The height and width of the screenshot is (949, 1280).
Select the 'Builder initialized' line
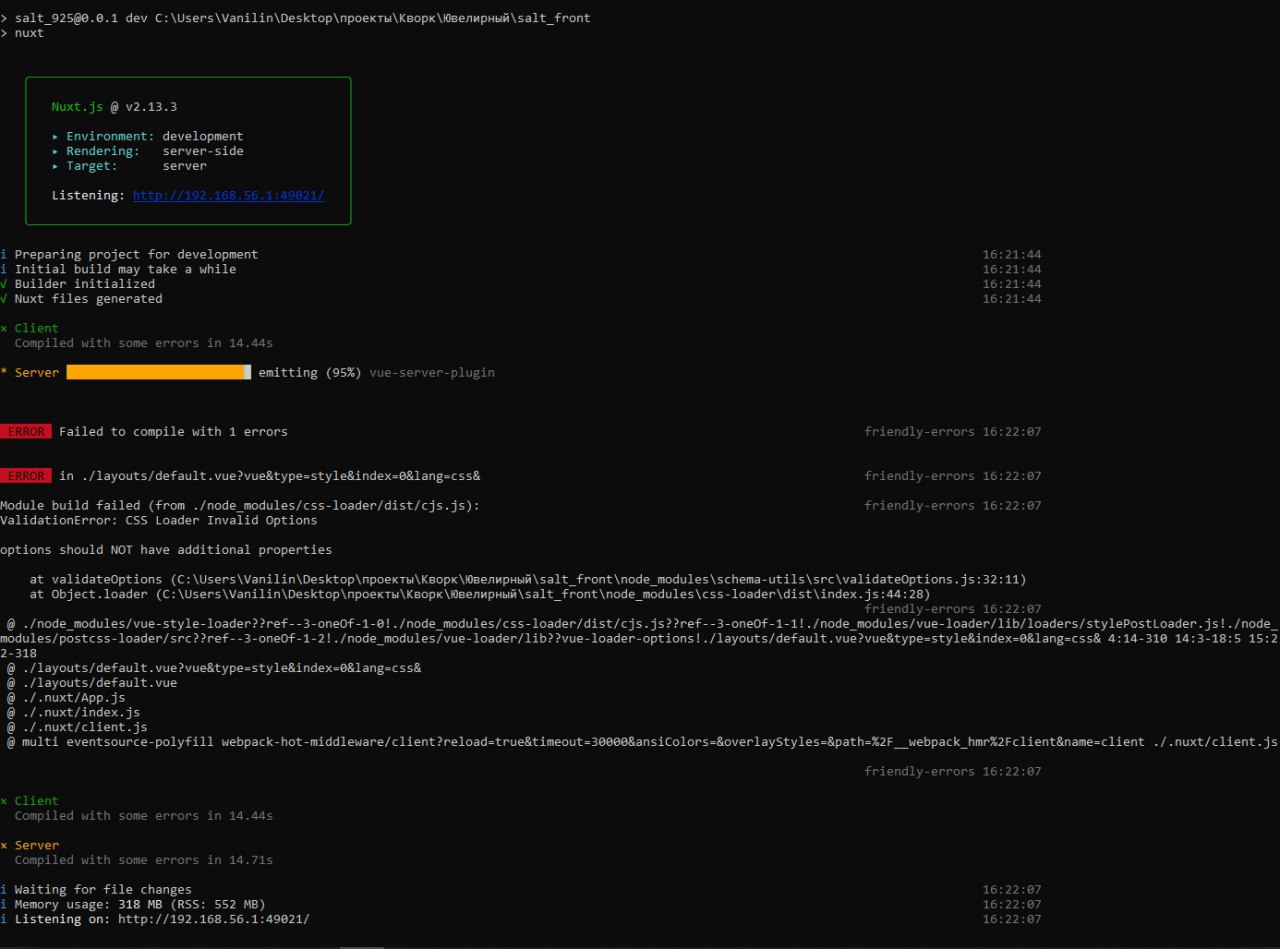click(x=78, y=284)
